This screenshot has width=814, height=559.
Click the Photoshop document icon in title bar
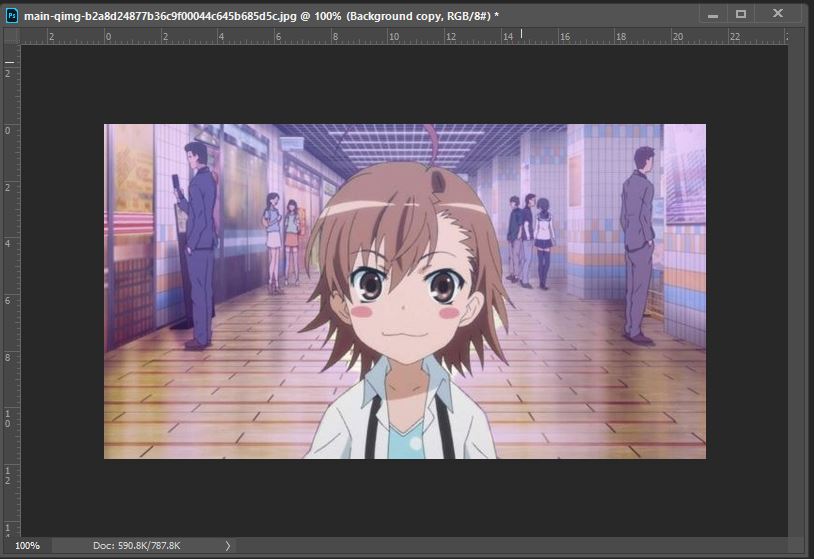pyautogui.click(x=11, y=16)
